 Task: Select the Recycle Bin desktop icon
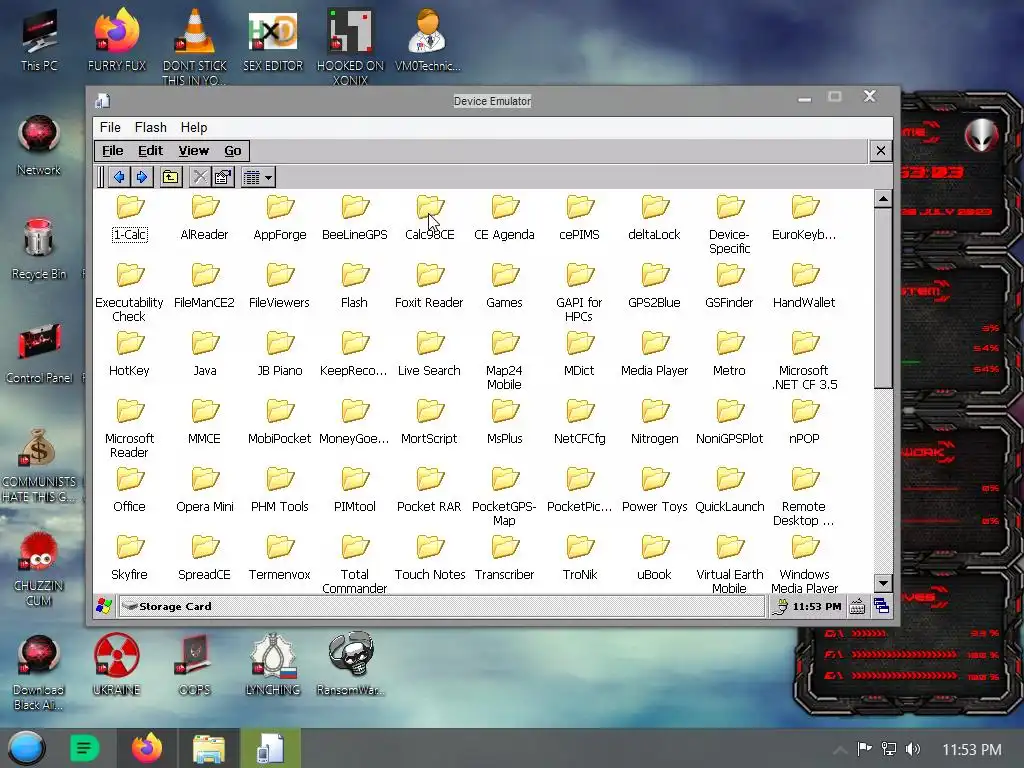tap(39, 249)
